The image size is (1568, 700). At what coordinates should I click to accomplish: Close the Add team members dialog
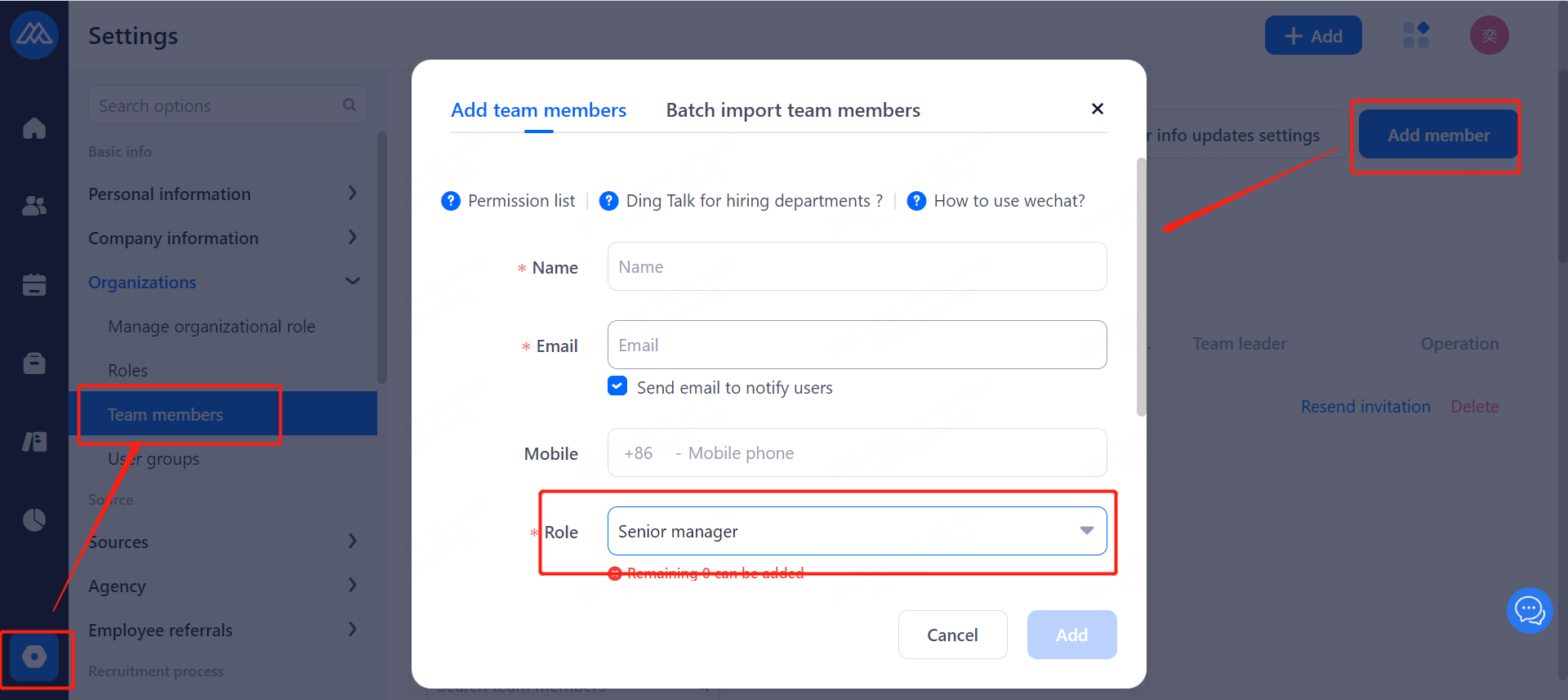(x=1098, y=109)
